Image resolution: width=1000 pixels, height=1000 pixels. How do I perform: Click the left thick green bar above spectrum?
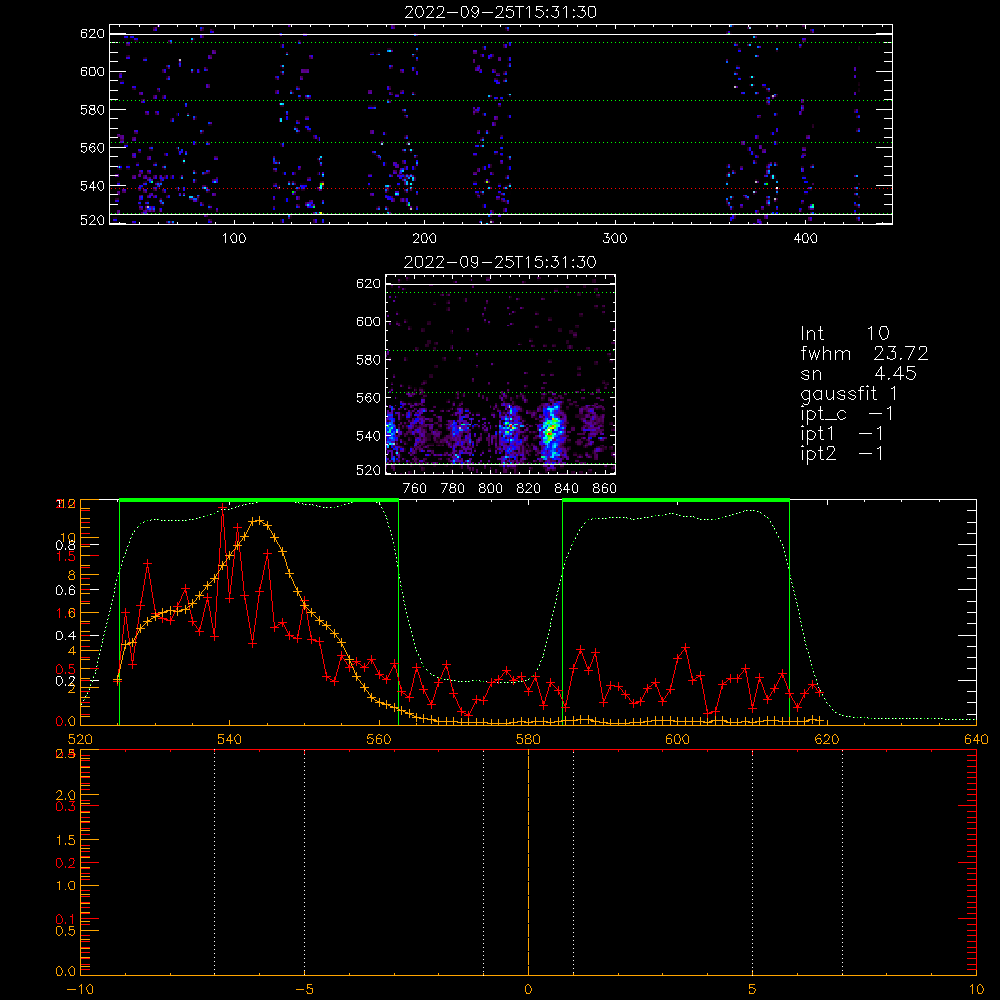[259, 500]
